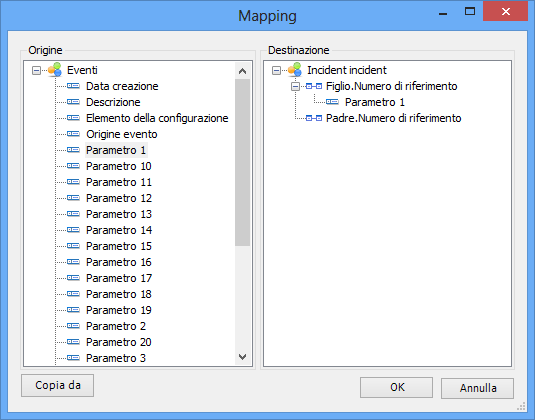Click the field icon beside Data creazione

73,86
